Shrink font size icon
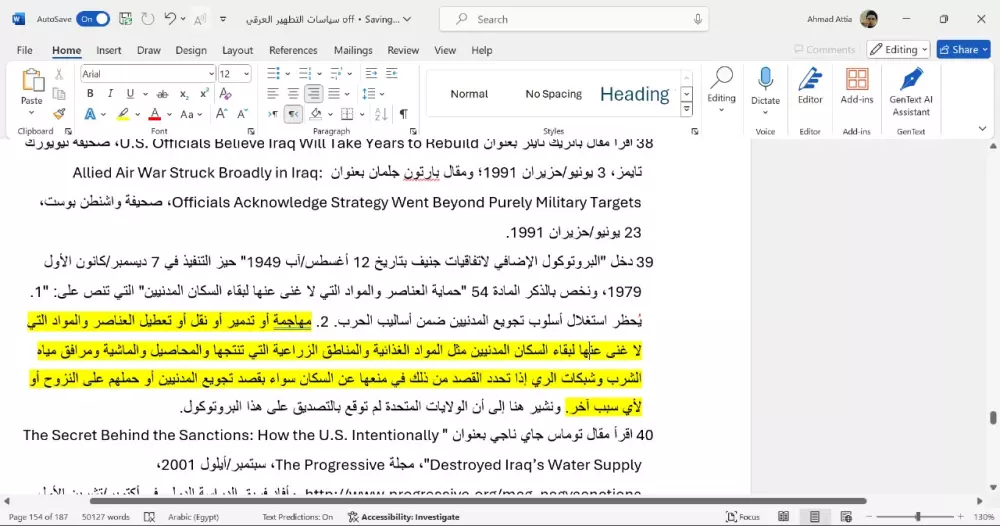 242,114
